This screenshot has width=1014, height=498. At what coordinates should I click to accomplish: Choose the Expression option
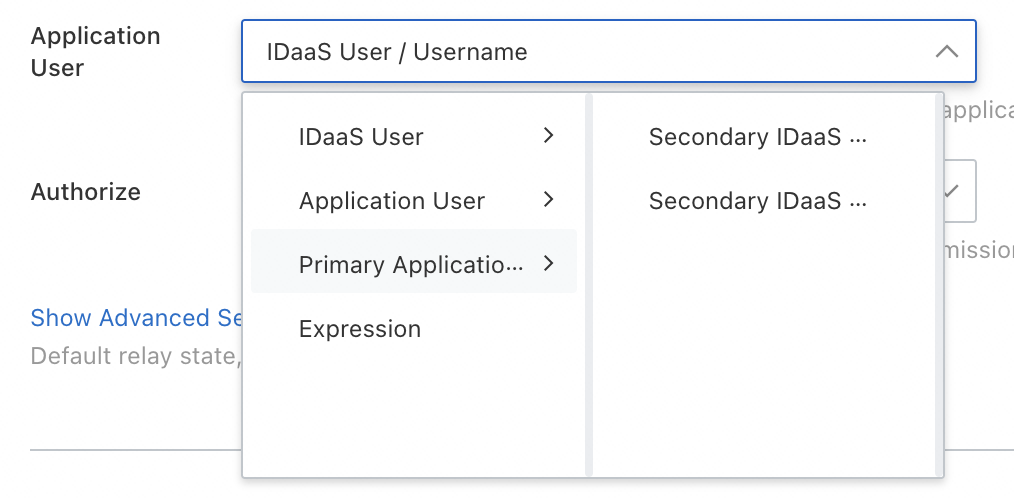(360, 329)
